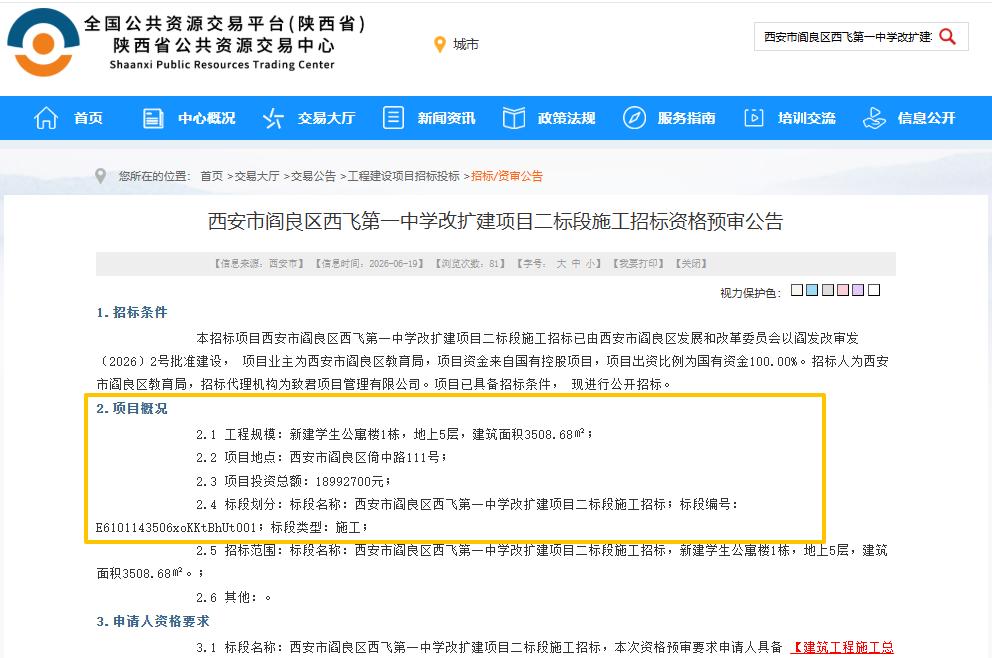Open the 城市 city selector
This screenshot has height=658, width=992.
pyautogui.click(x=466, y=44)
